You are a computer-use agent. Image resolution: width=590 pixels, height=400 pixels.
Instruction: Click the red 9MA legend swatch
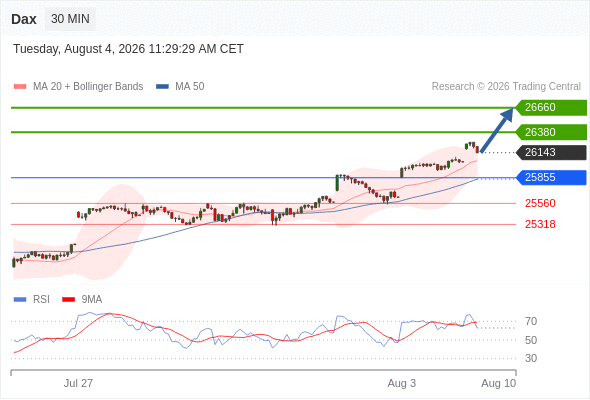(68, 300)
